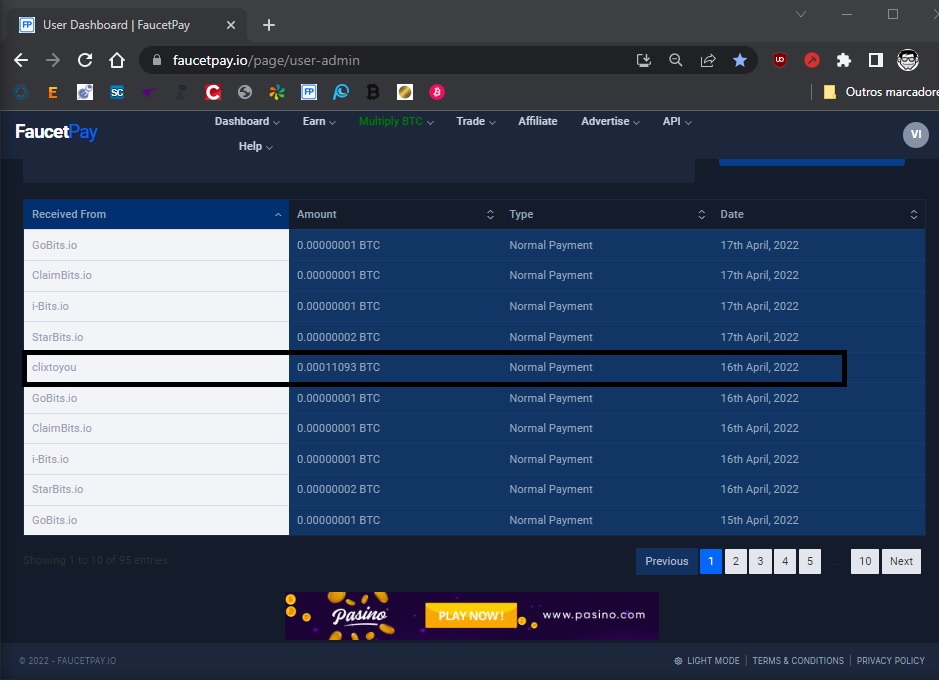Toggle the browser side panel

click(x=876, y=60)
